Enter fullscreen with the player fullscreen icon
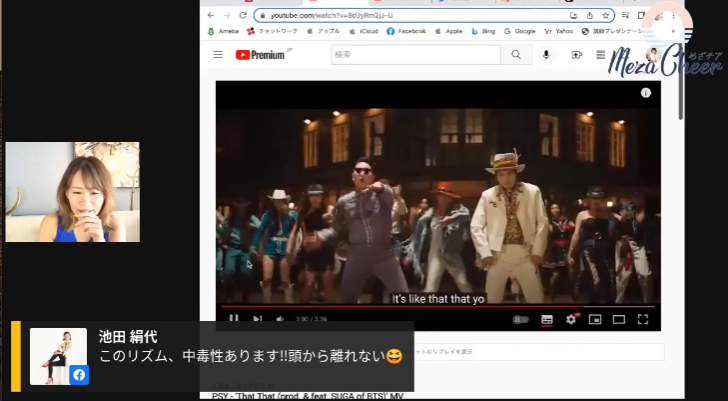The height and width of the screenshot is (401, 728). tap(643, 319)
